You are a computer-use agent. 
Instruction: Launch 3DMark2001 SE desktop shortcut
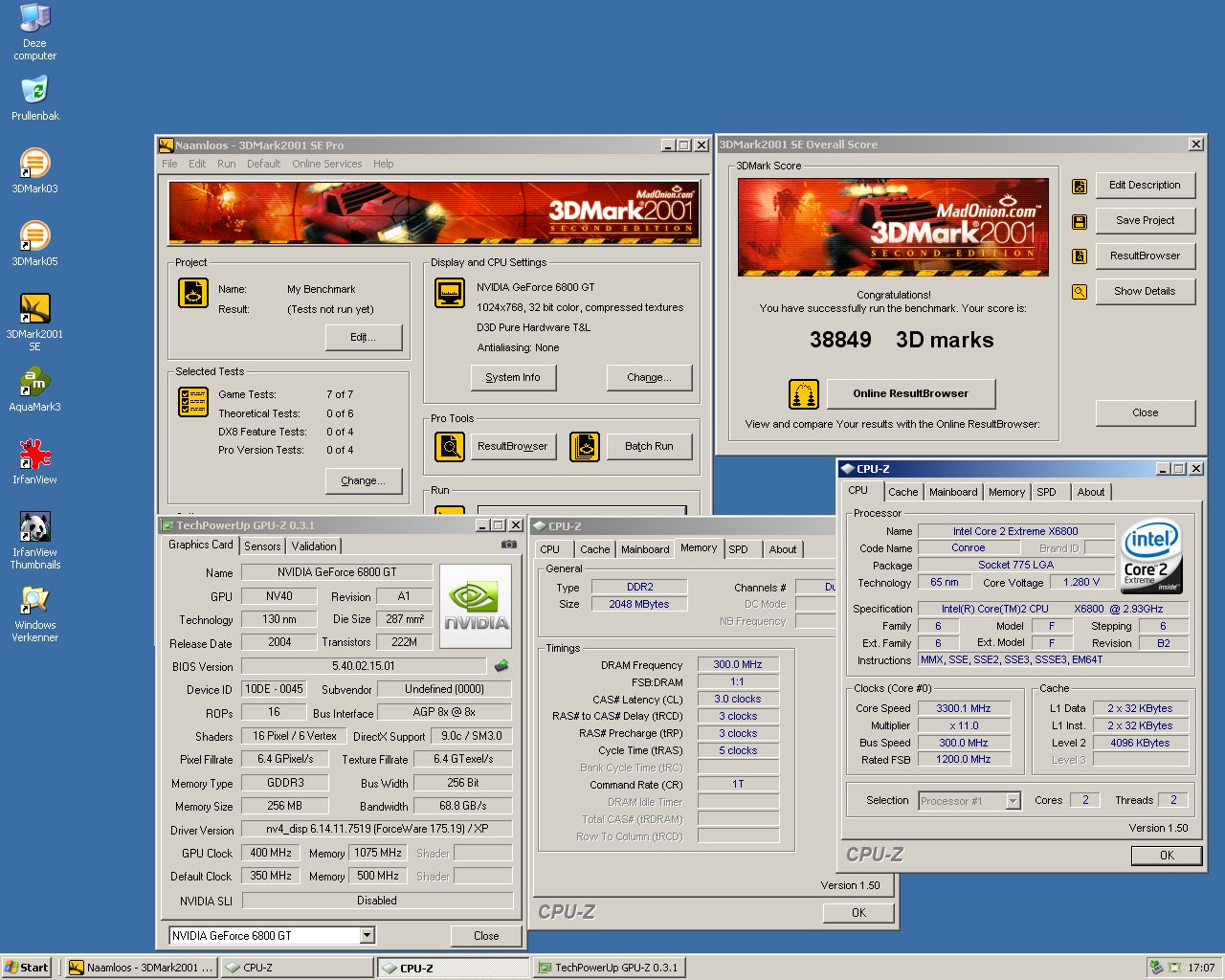tap(34, 323)
